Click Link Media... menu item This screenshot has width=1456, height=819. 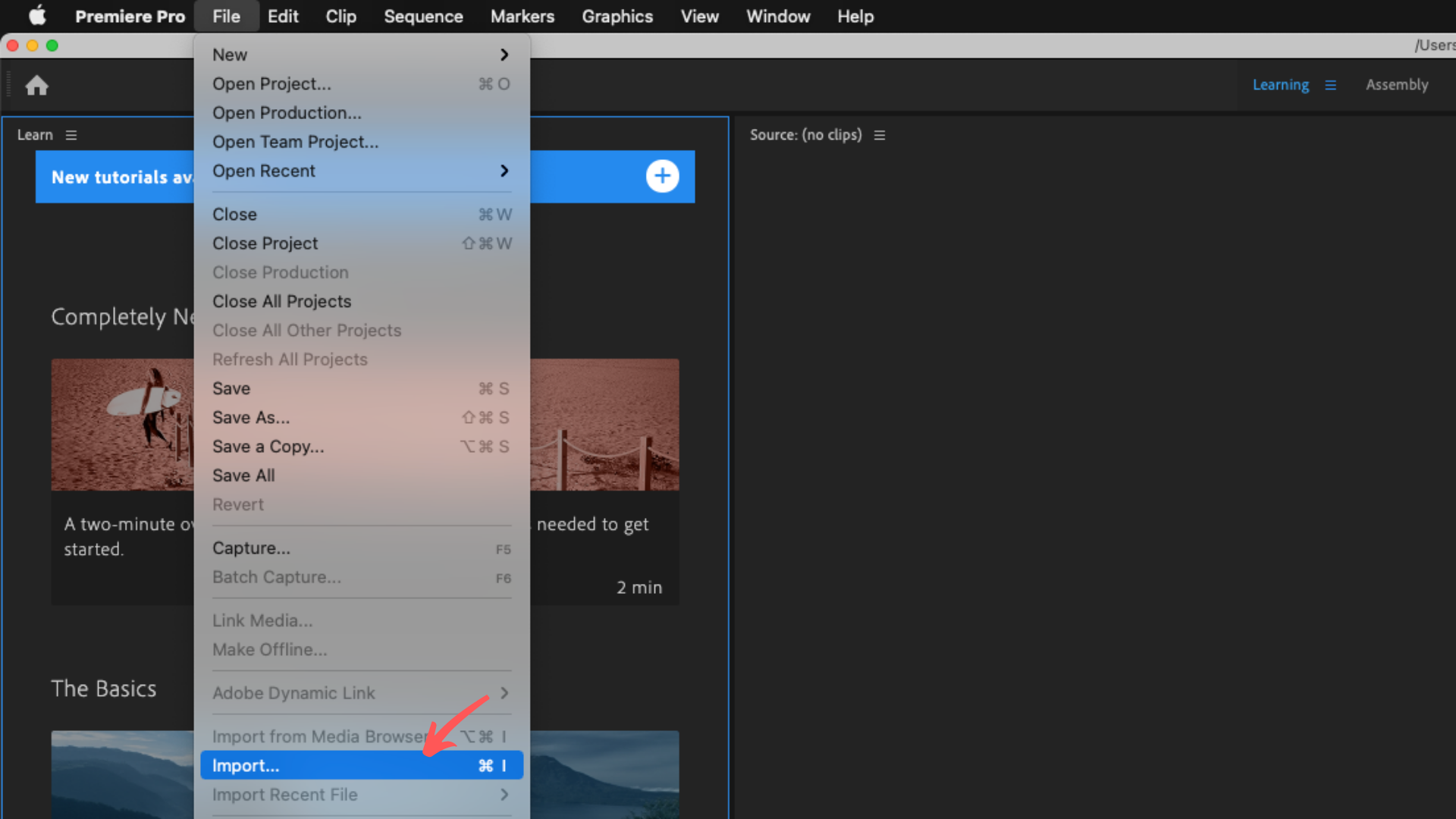[x=362, y=621]
